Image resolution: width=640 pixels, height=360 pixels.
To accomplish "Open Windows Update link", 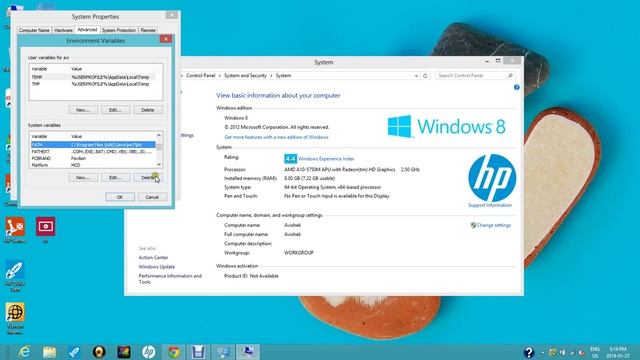I will tap(157, 267).
